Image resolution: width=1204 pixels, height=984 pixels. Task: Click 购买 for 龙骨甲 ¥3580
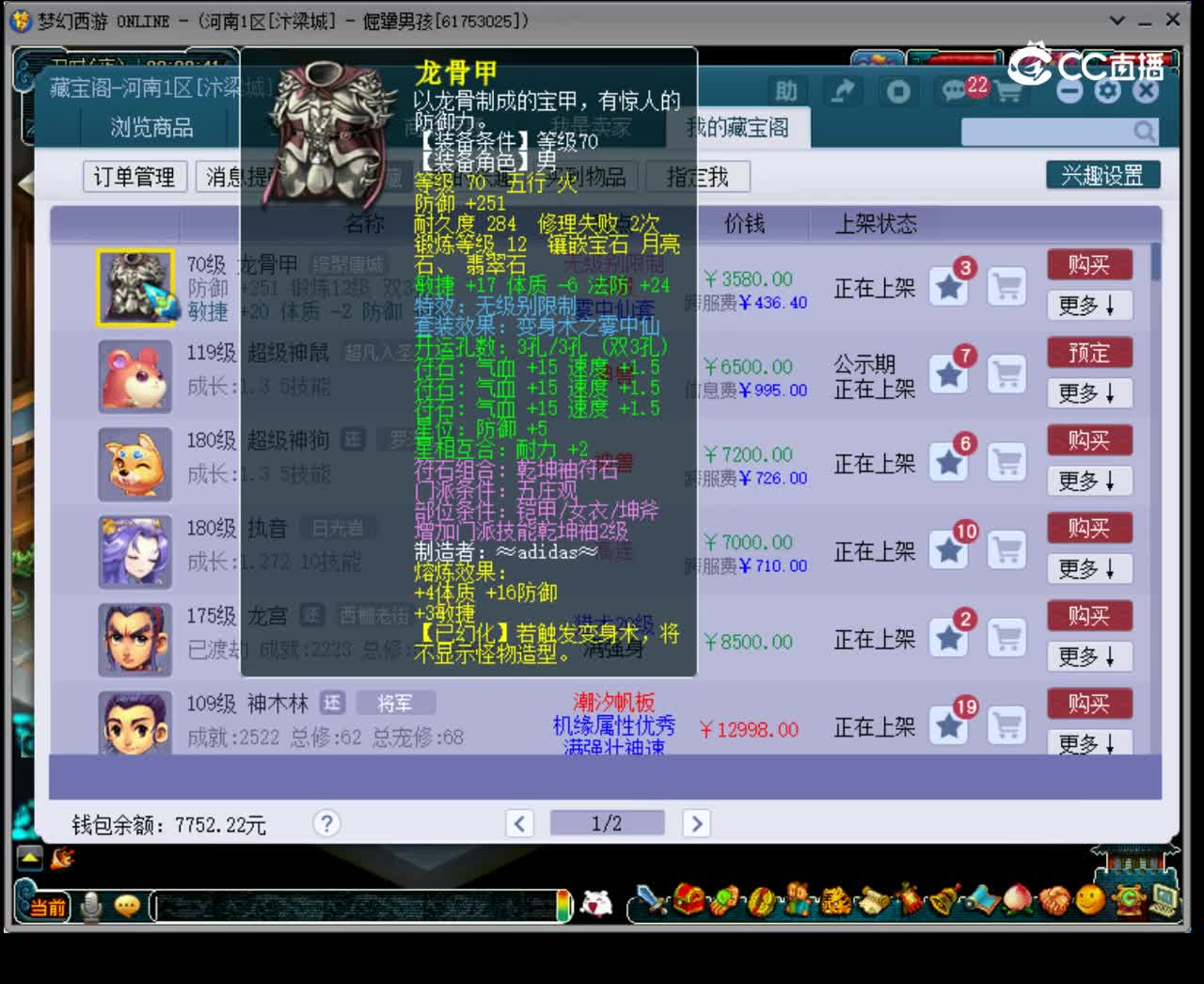pos(1089,264)
